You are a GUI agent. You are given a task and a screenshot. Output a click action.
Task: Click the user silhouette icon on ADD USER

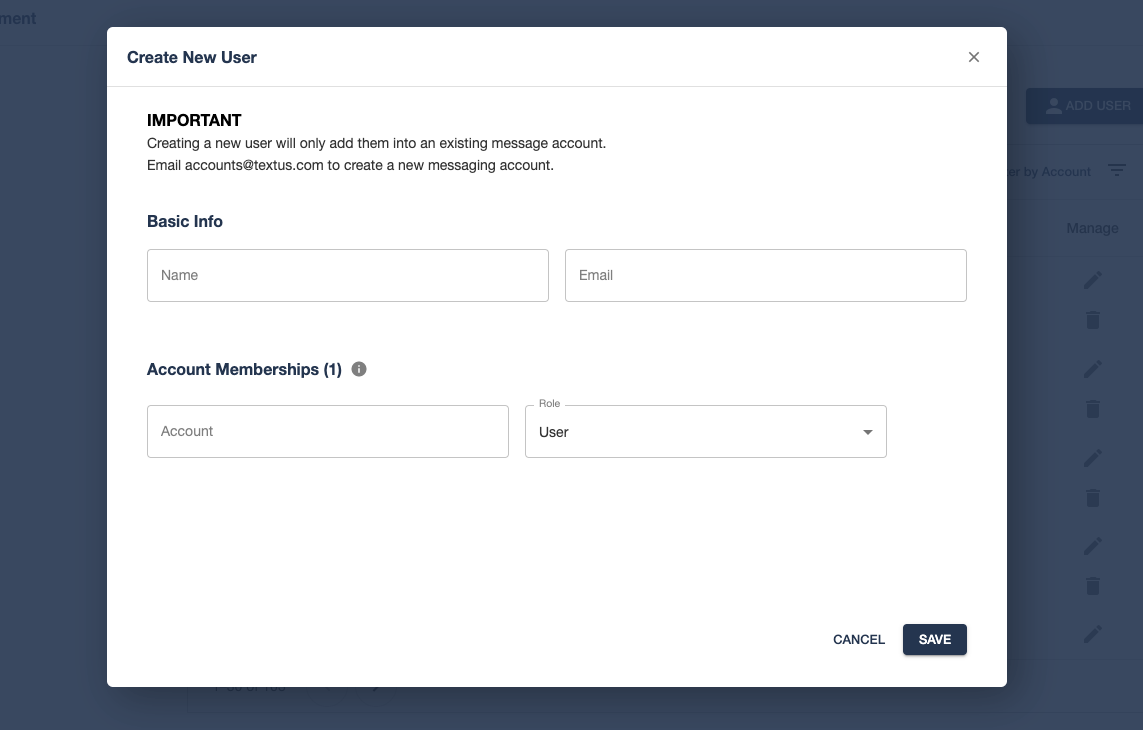pyautogui.click(x=1054, y=106)
